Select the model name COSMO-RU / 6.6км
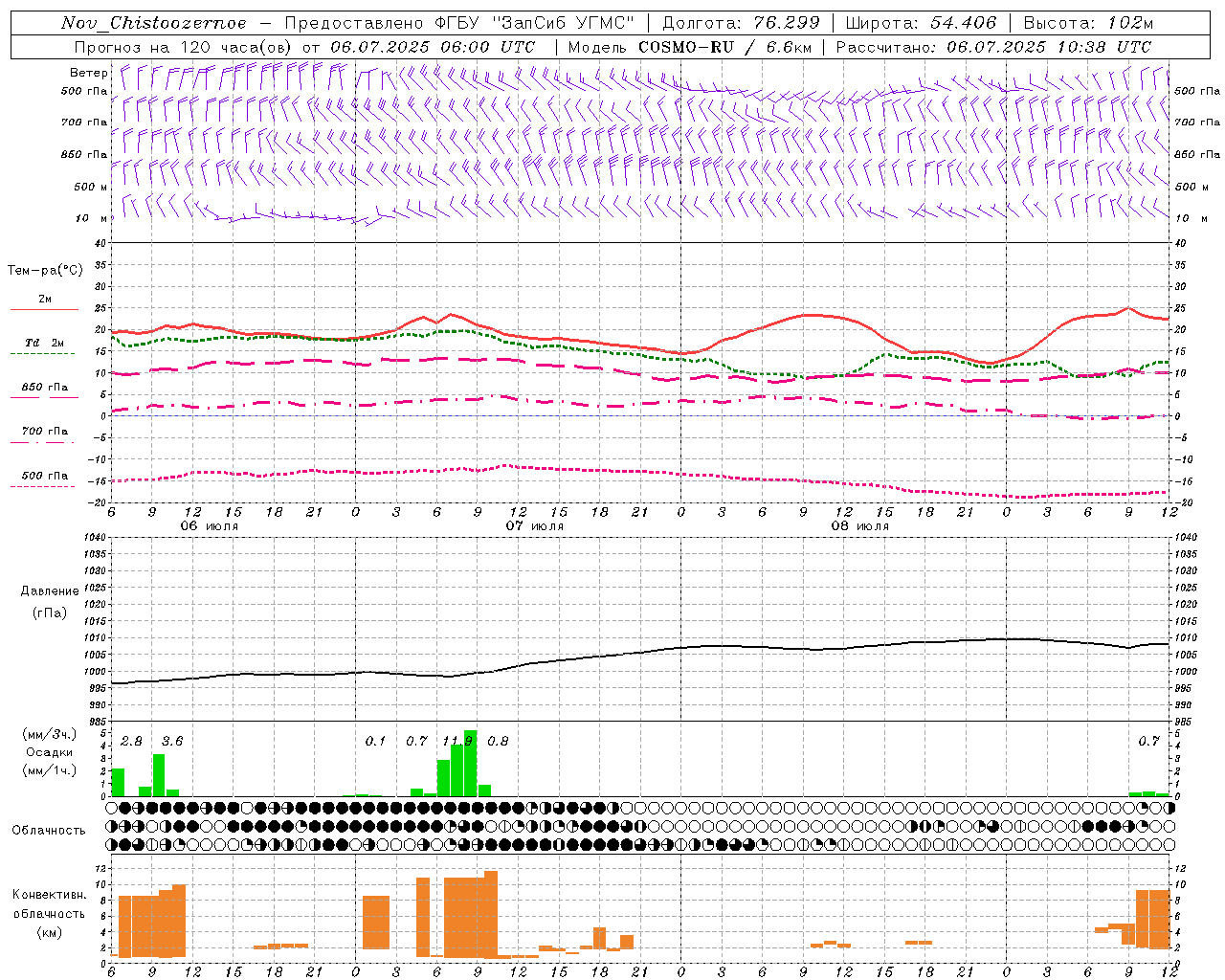This screenshot has width=1225, height=980. tap(726, 47)
